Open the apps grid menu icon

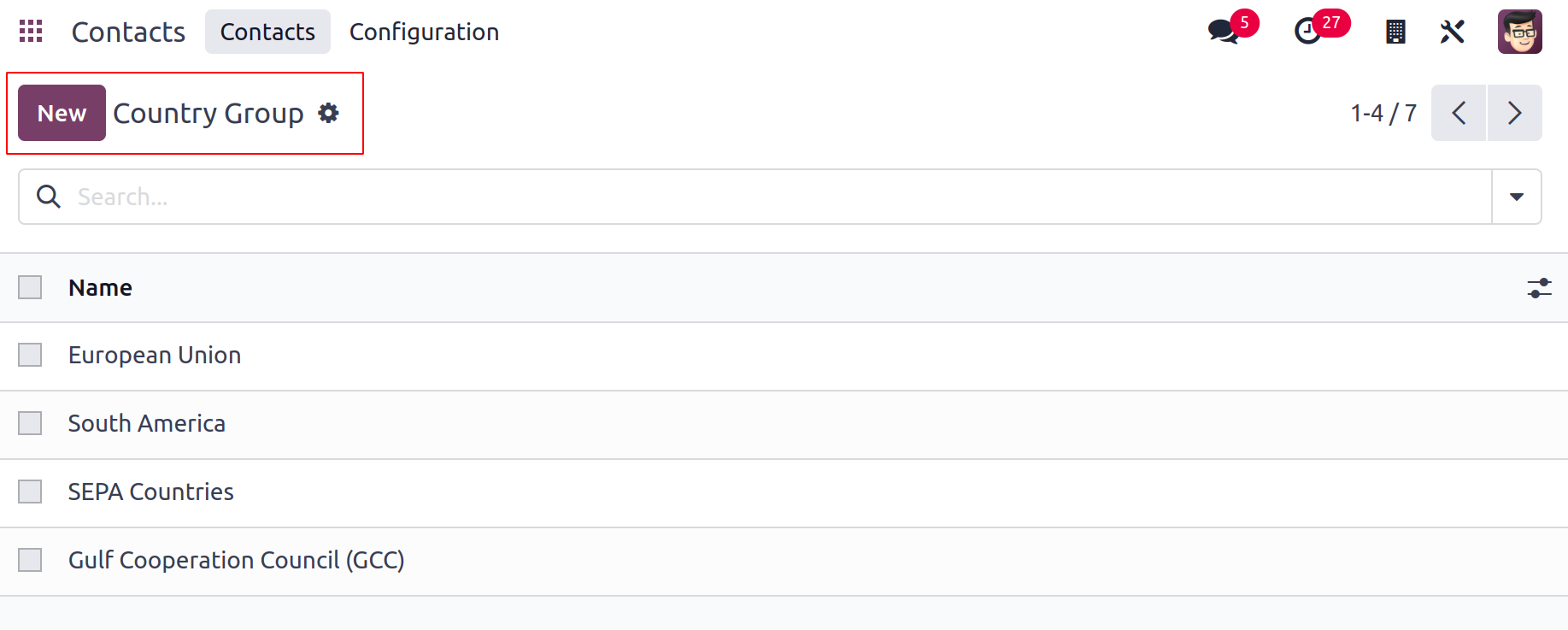pyautogui.click(x=31, y=32)
